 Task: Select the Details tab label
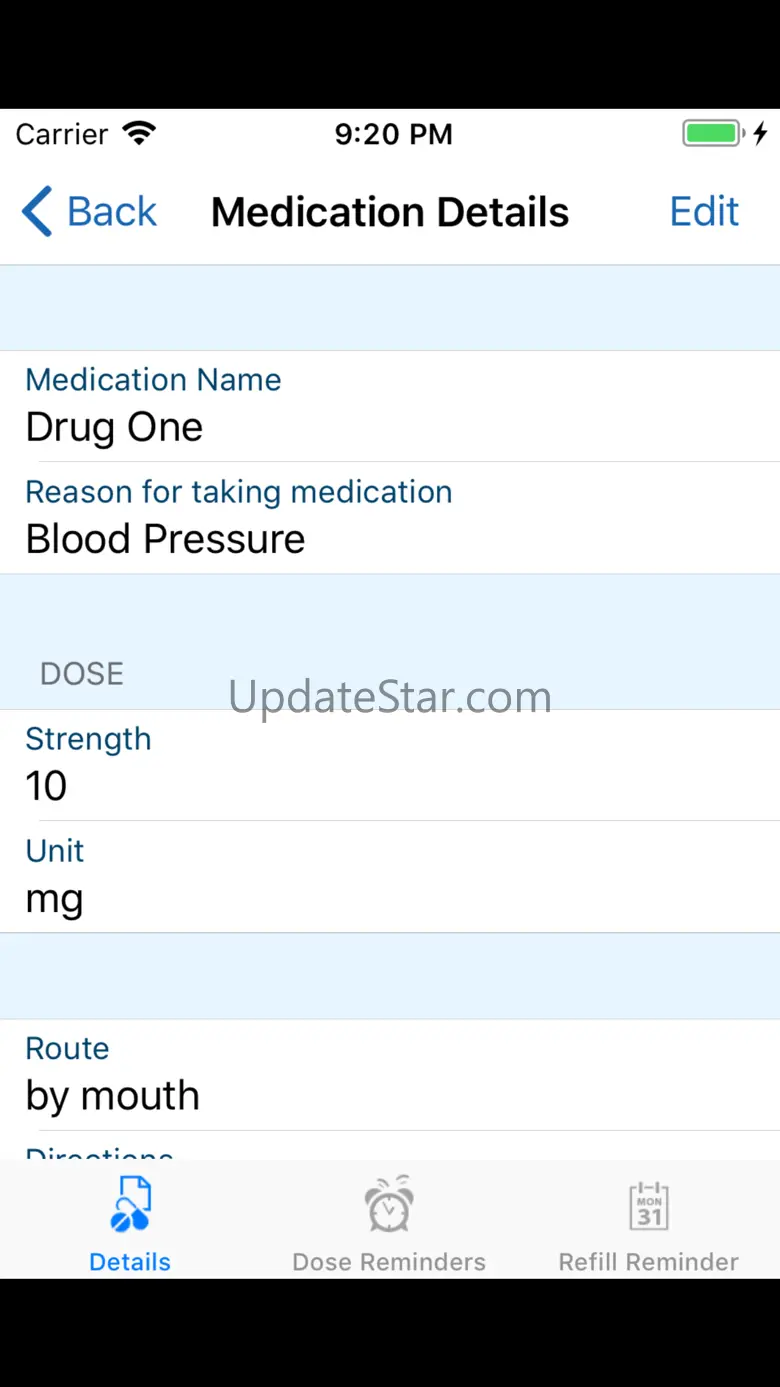[x=130, y=1262]
